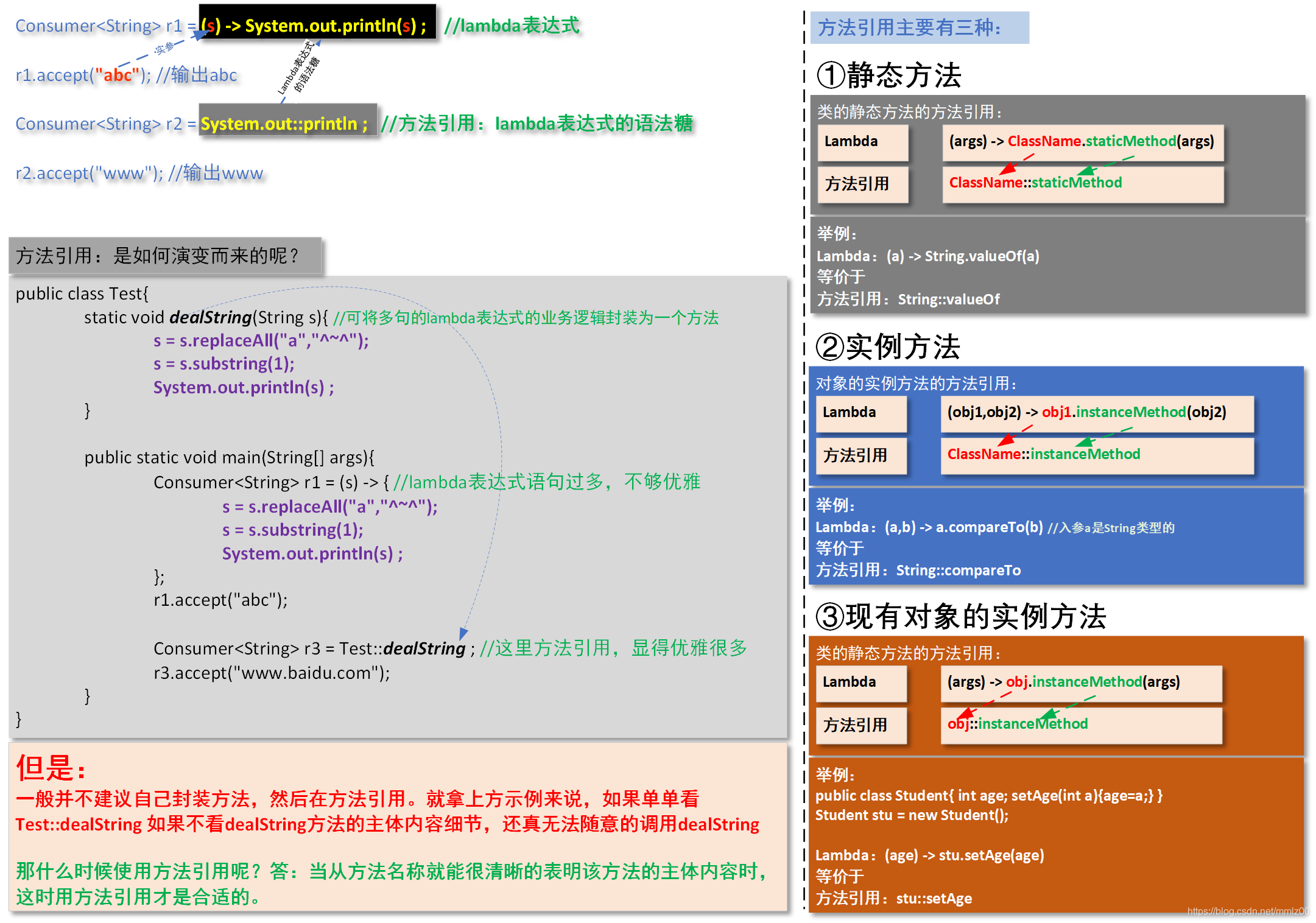
Task: Click the 'r1.accept("abc");' line inside main
Action: click(220, 600)
